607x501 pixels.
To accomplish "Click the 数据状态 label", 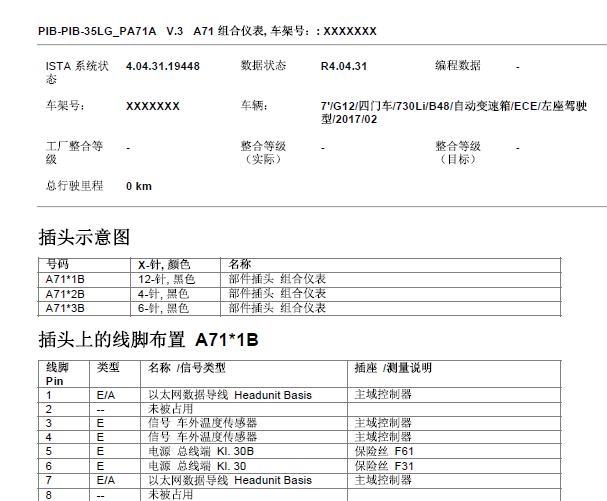I will (x=263, y=65).
